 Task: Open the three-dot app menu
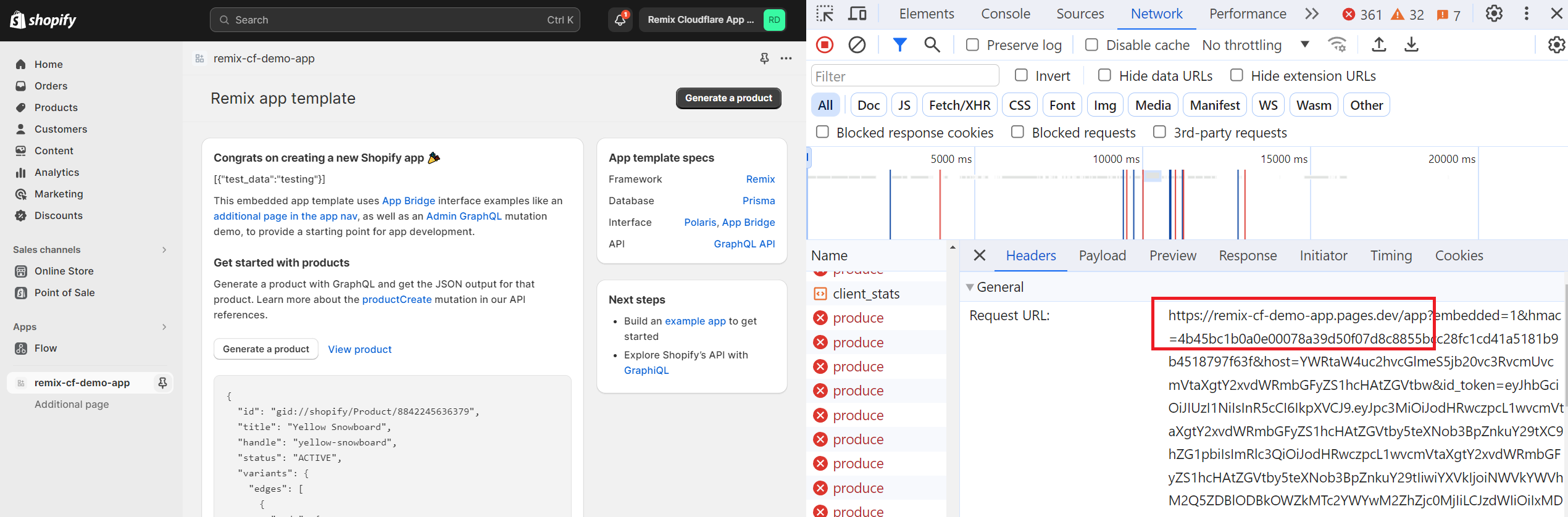pyautogui.click(x=786, y=58)
